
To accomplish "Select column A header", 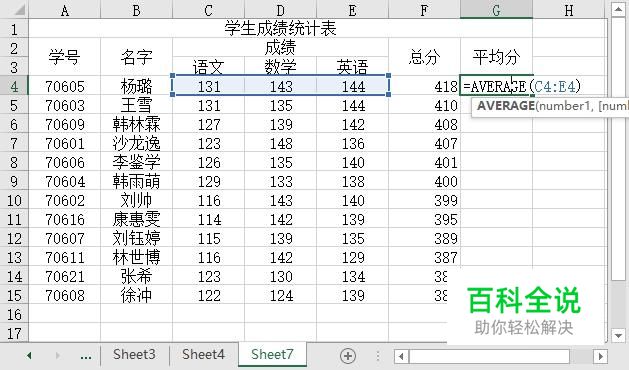I will 65,10.
